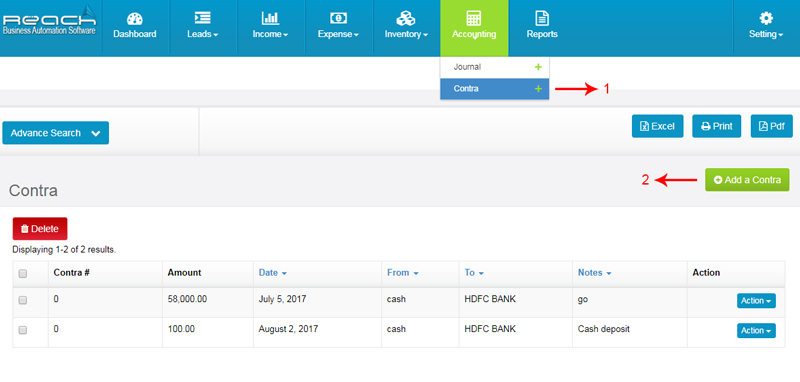The height and width of the screenshot is (382, 800).
Task: Click the Inventory boxes icon
Action: coord(406,18)
